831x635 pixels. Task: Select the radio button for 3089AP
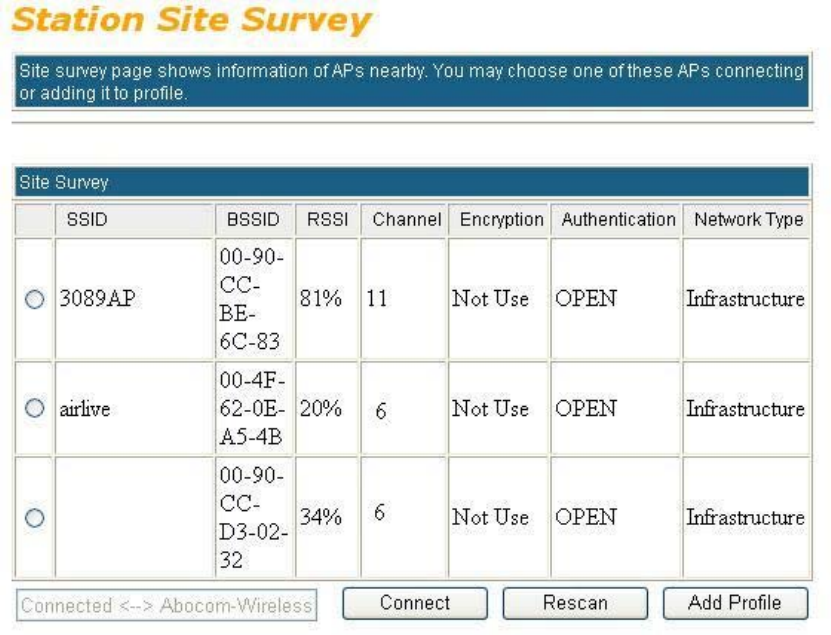[34, 299]
